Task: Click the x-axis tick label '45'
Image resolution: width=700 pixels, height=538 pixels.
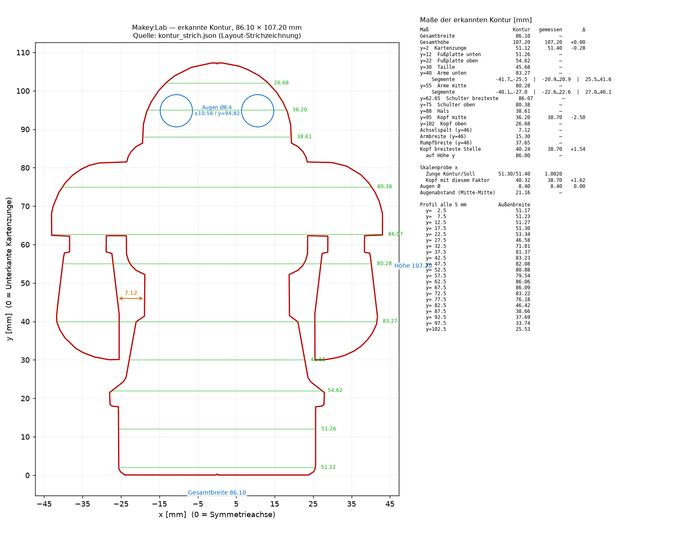Action: coord(390,504)
